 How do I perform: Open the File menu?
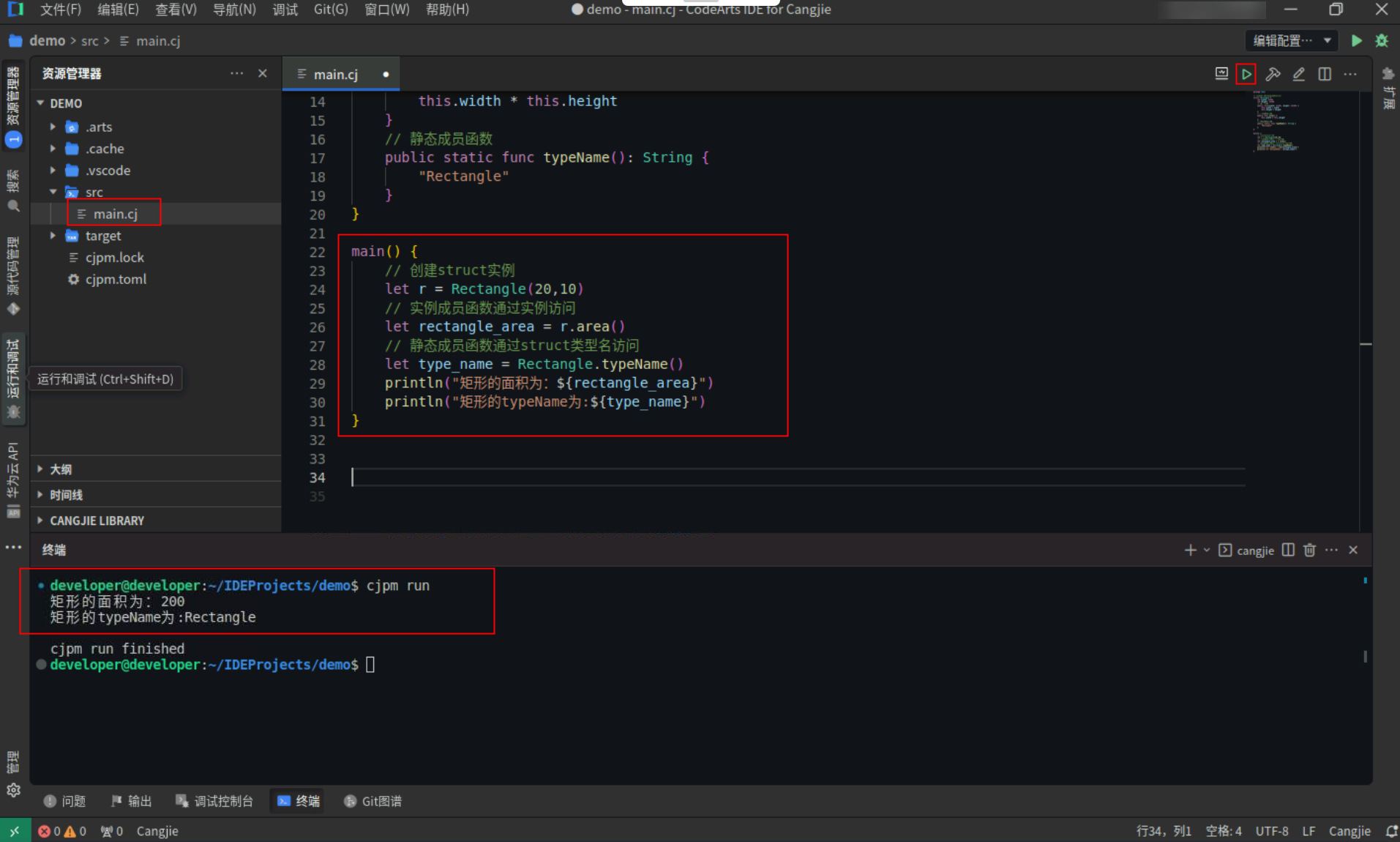pyautogui.click(x=60, y=10)
